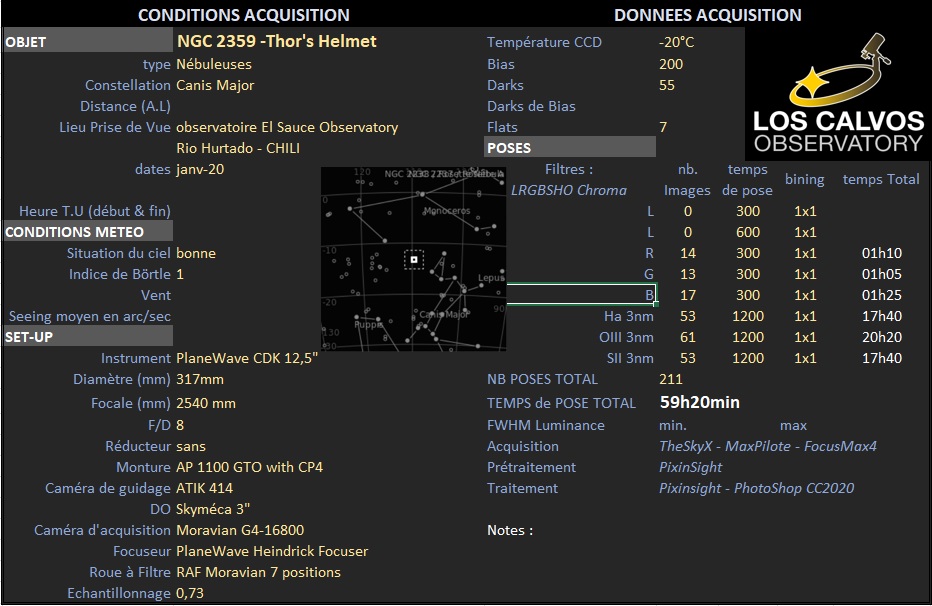Select the R row total '01h10'

(882, 253)
